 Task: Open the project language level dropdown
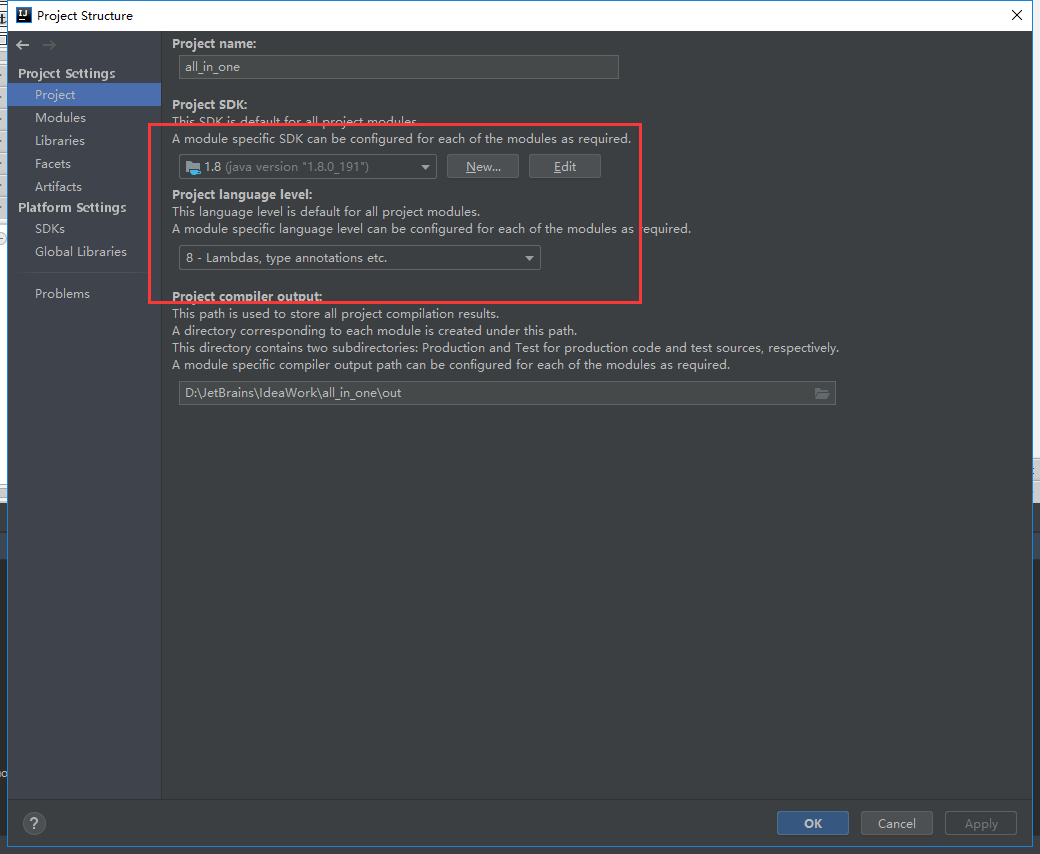pos(528,257)
